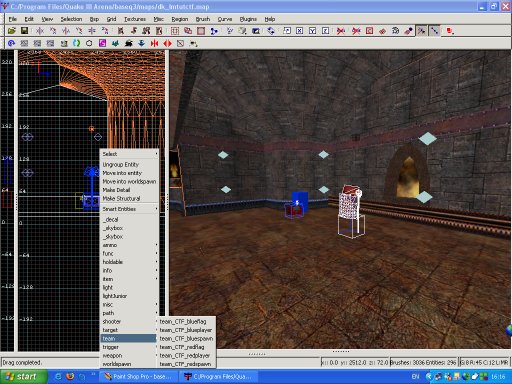Image resolution: width=512 pixels, height=384 pixels.
Task: Open the Curve menu
Action: [225, 19]
